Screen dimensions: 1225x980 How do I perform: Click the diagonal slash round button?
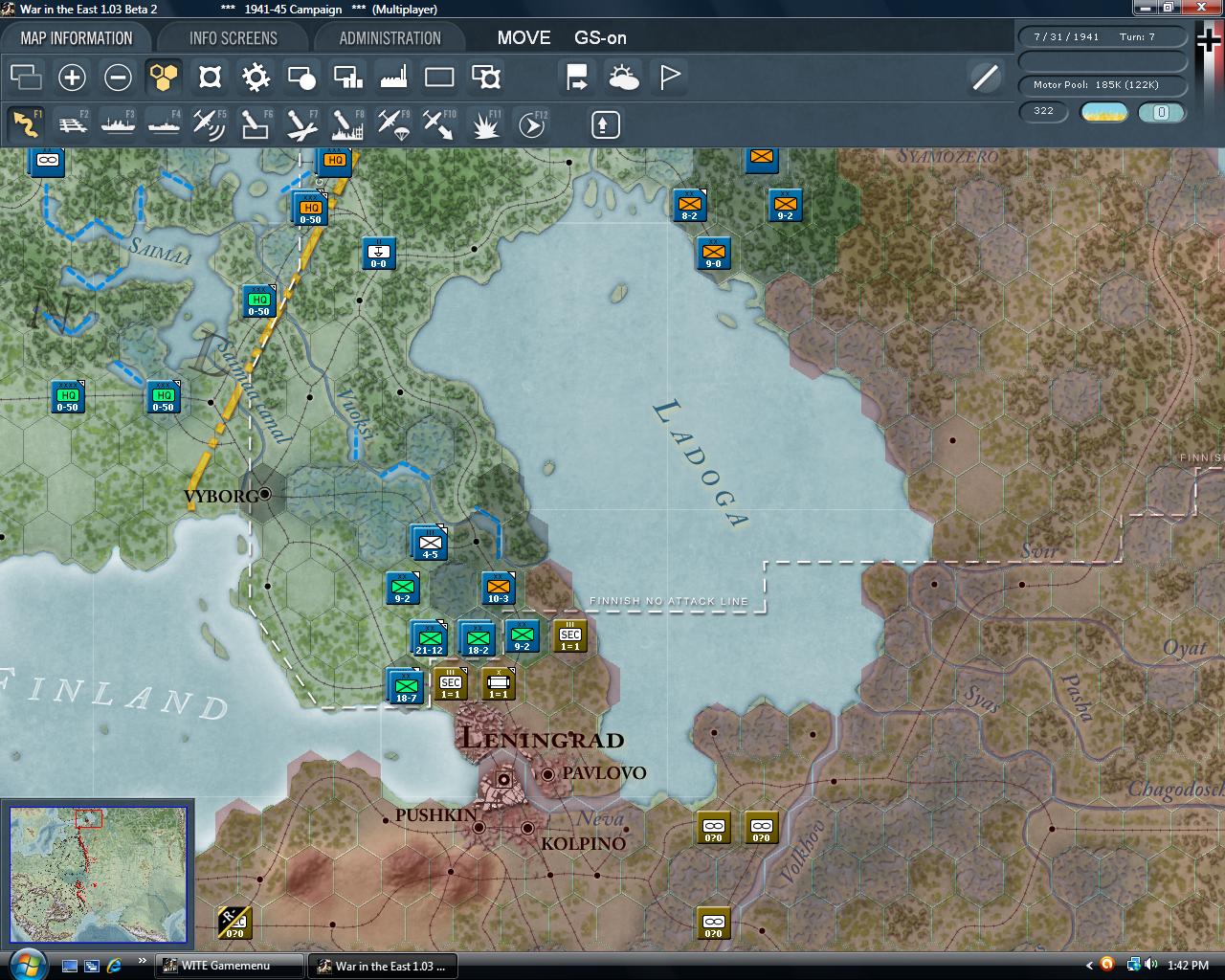pos(985,77)
